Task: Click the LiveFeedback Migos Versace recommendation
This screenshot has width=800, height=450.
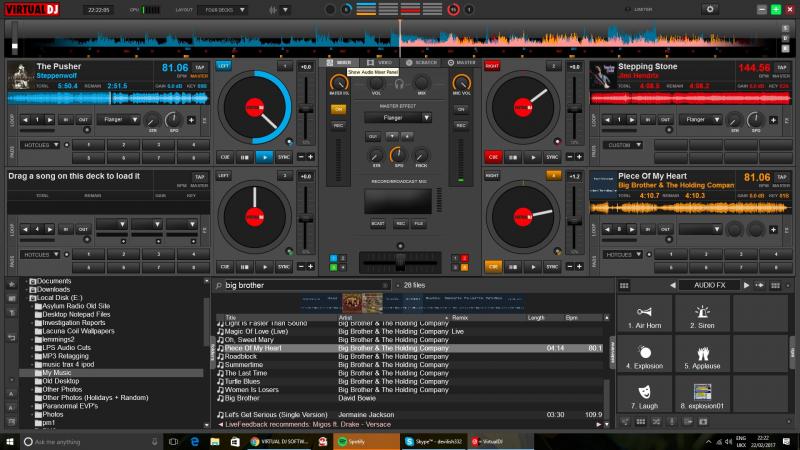Action: click(308, 424)
